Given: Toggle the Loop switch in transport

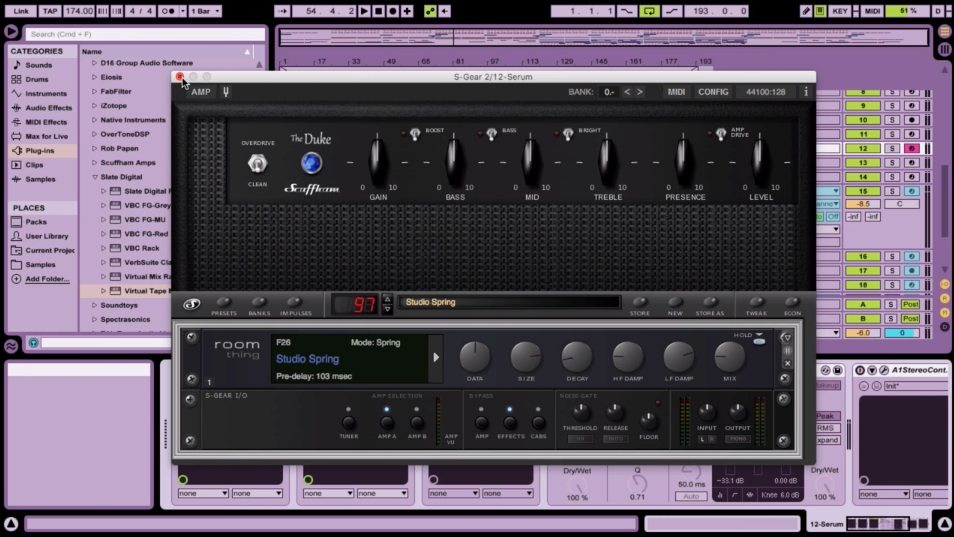Looking at the screenshot, I should [x=649, y=11].
